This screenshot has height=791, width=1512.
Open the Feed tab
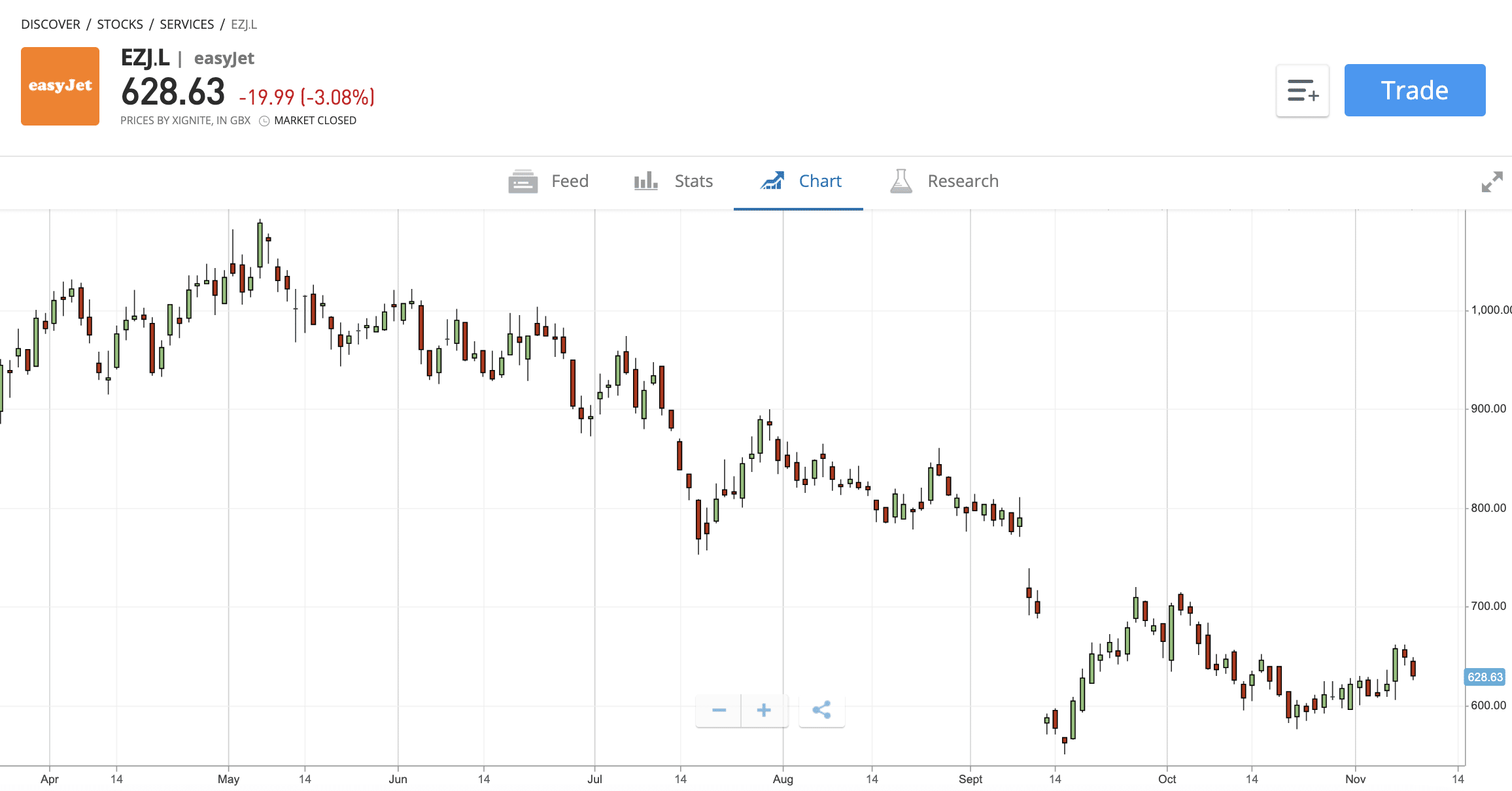[549, 181]
